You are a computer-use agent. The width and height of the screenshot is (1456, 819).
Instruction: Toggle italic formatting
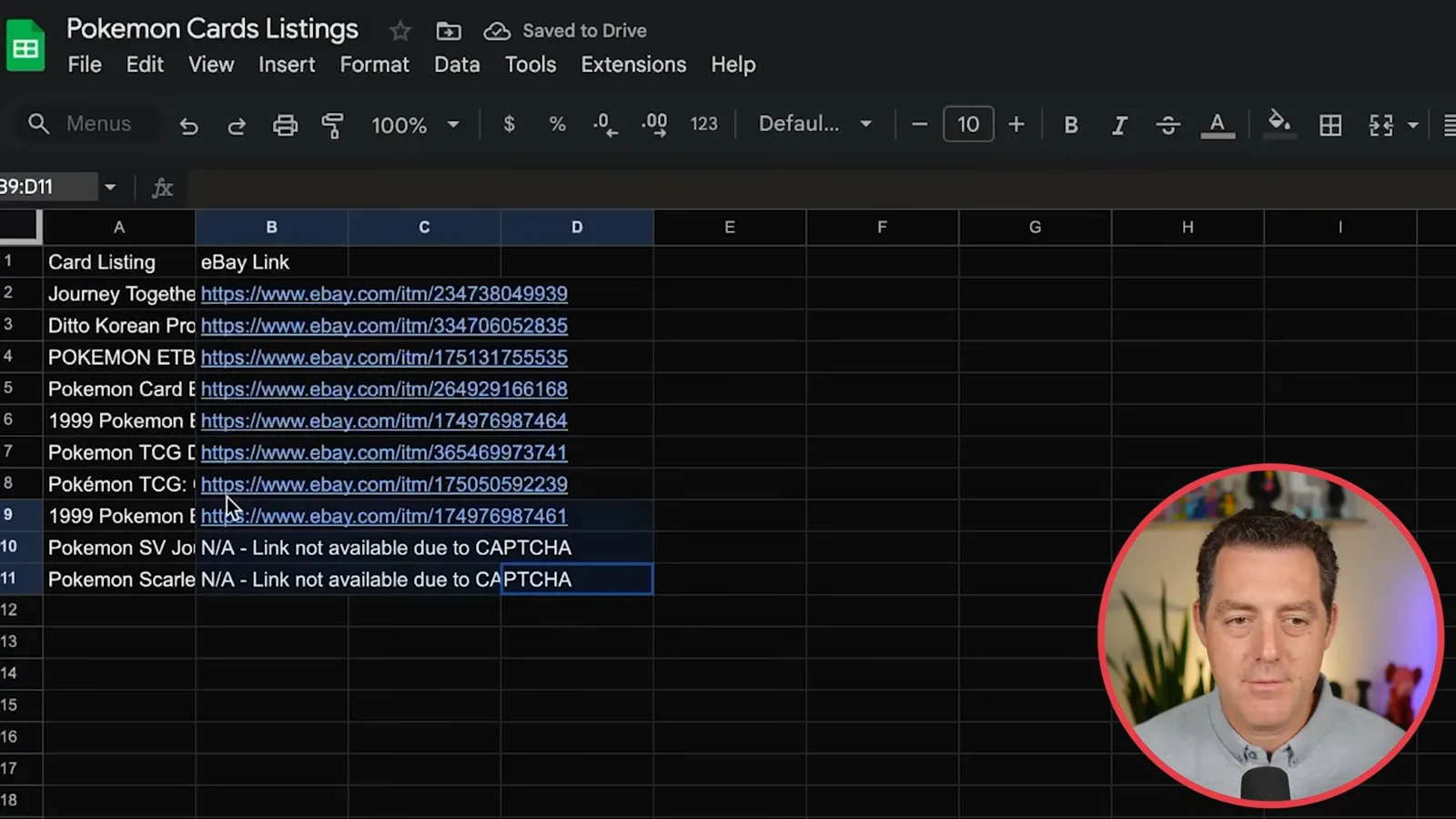(1119, 125)
